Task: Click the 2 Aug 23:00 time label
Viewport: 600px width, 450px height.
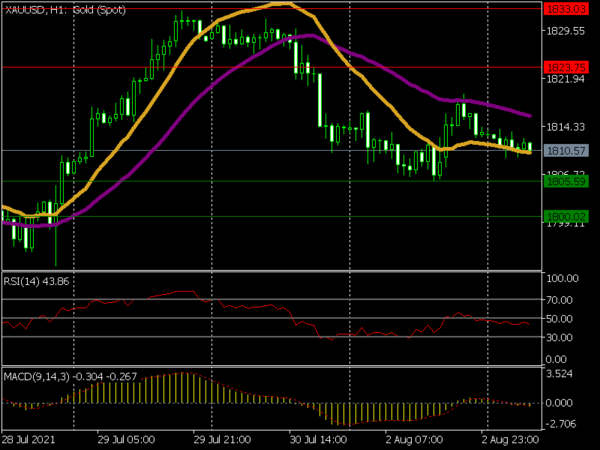Action: pyautogui.click(x=510, y=439)
